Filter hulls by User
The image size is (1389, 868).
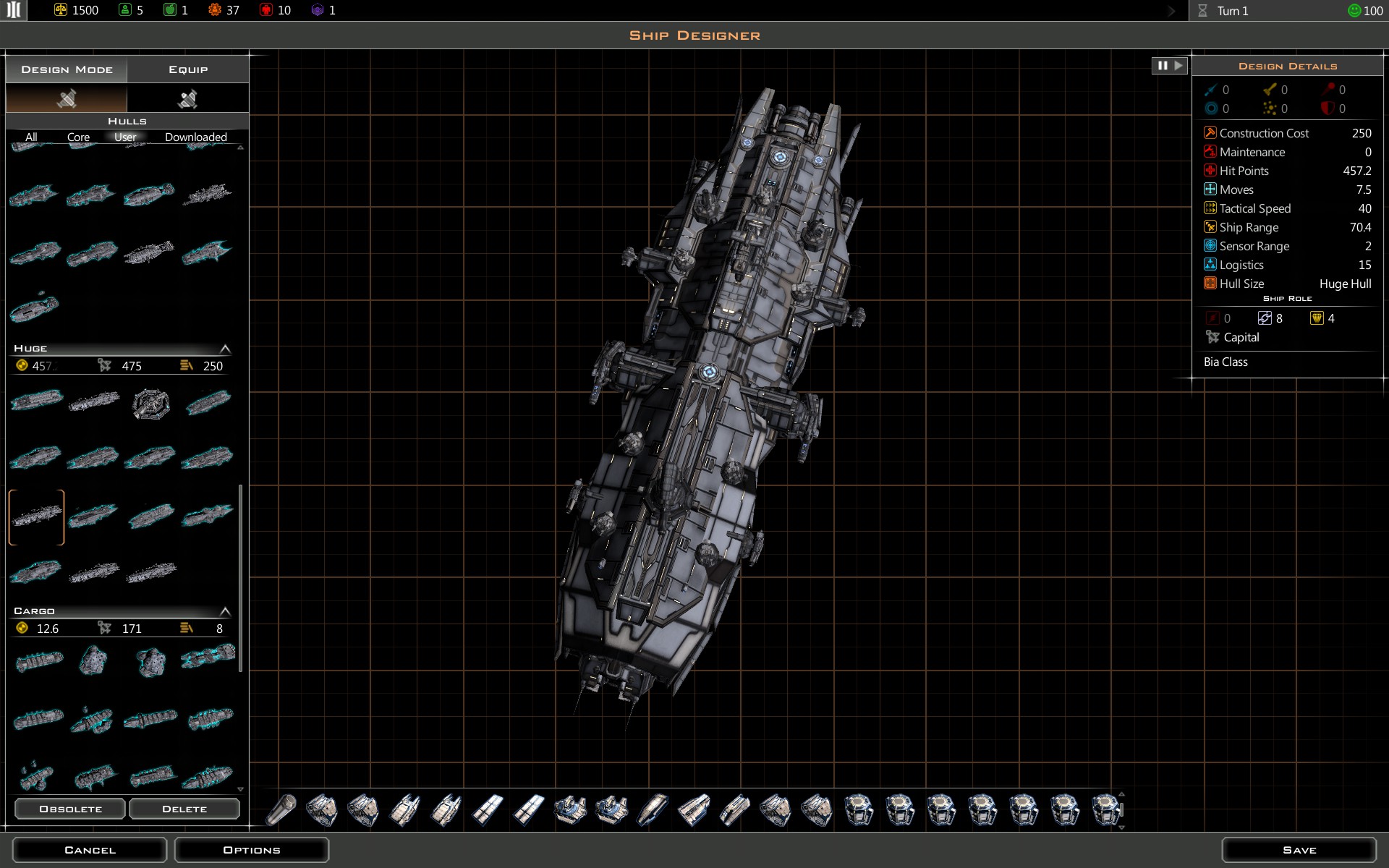click(125, 137)
